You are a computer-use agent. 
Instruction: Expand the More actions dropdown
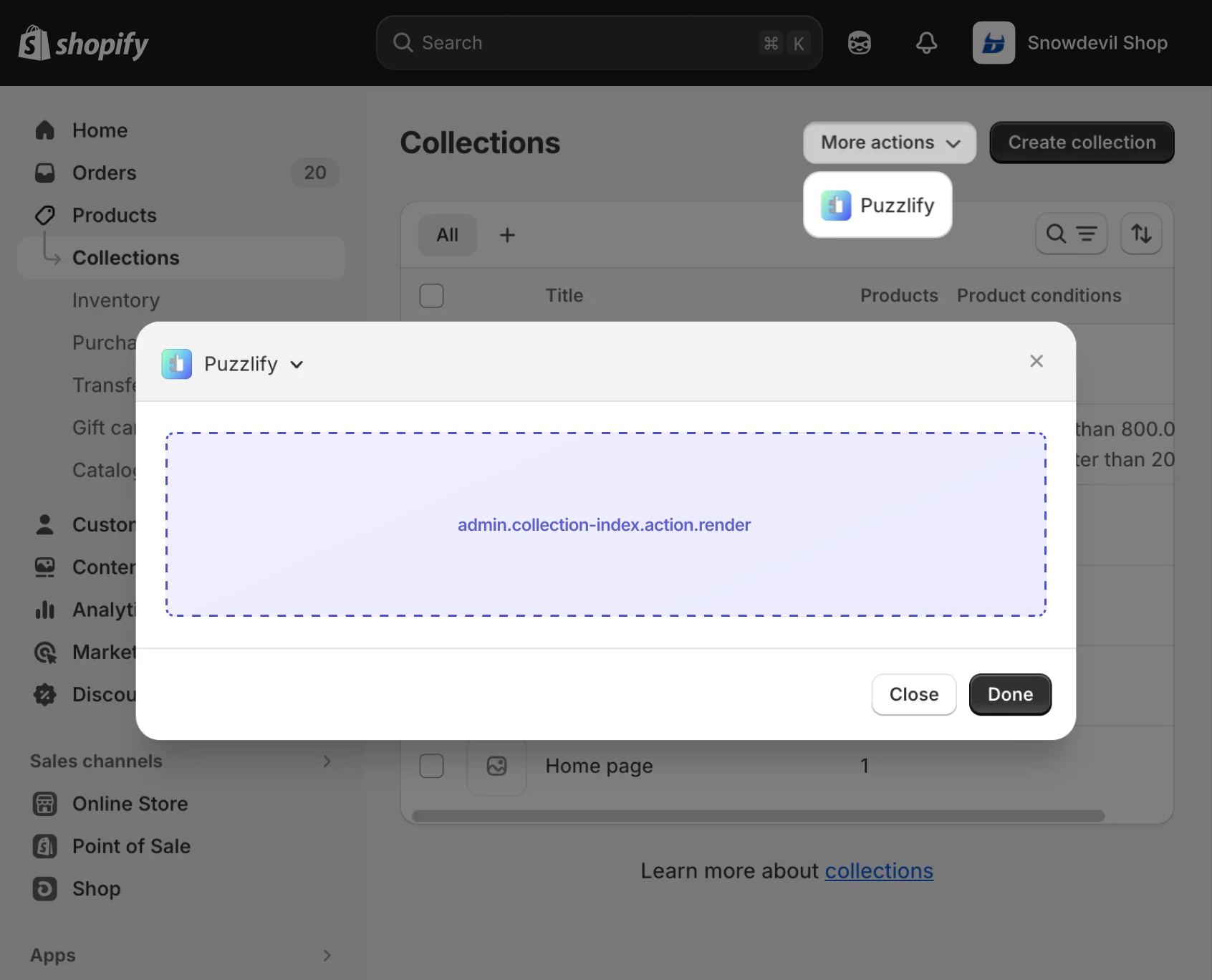tap(890, 143)
